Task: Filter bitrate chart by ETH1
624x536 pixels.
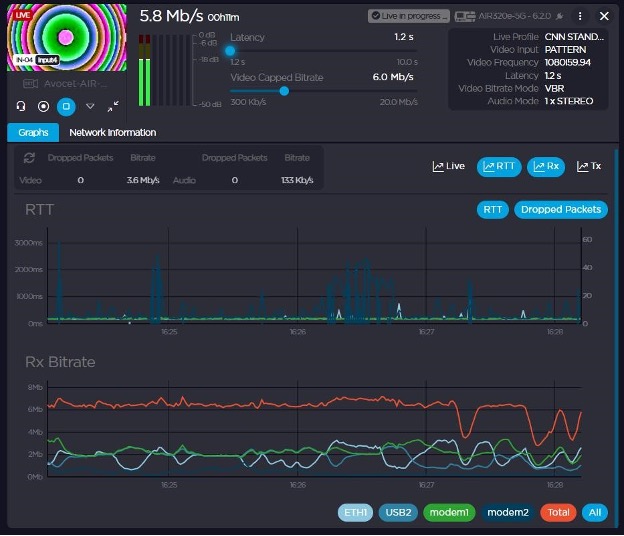Action: coord(355,512)
